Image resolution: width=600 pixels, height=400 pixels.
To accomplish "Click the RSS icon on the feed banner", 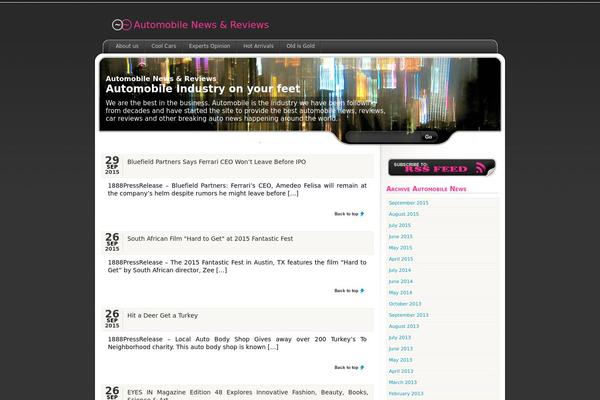I will [481, 168].
